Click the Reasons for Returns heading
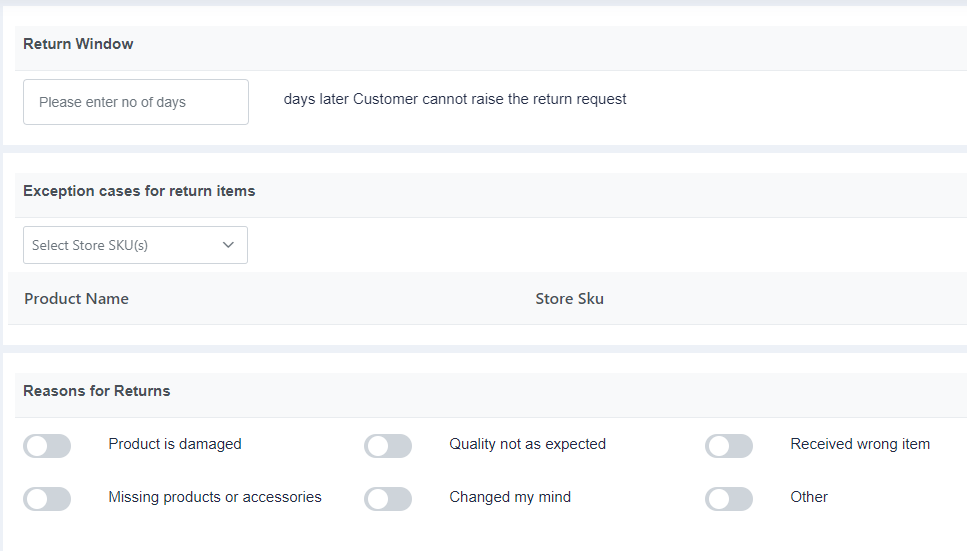Screen dimensions: 967x551 [x=97, y=391]
